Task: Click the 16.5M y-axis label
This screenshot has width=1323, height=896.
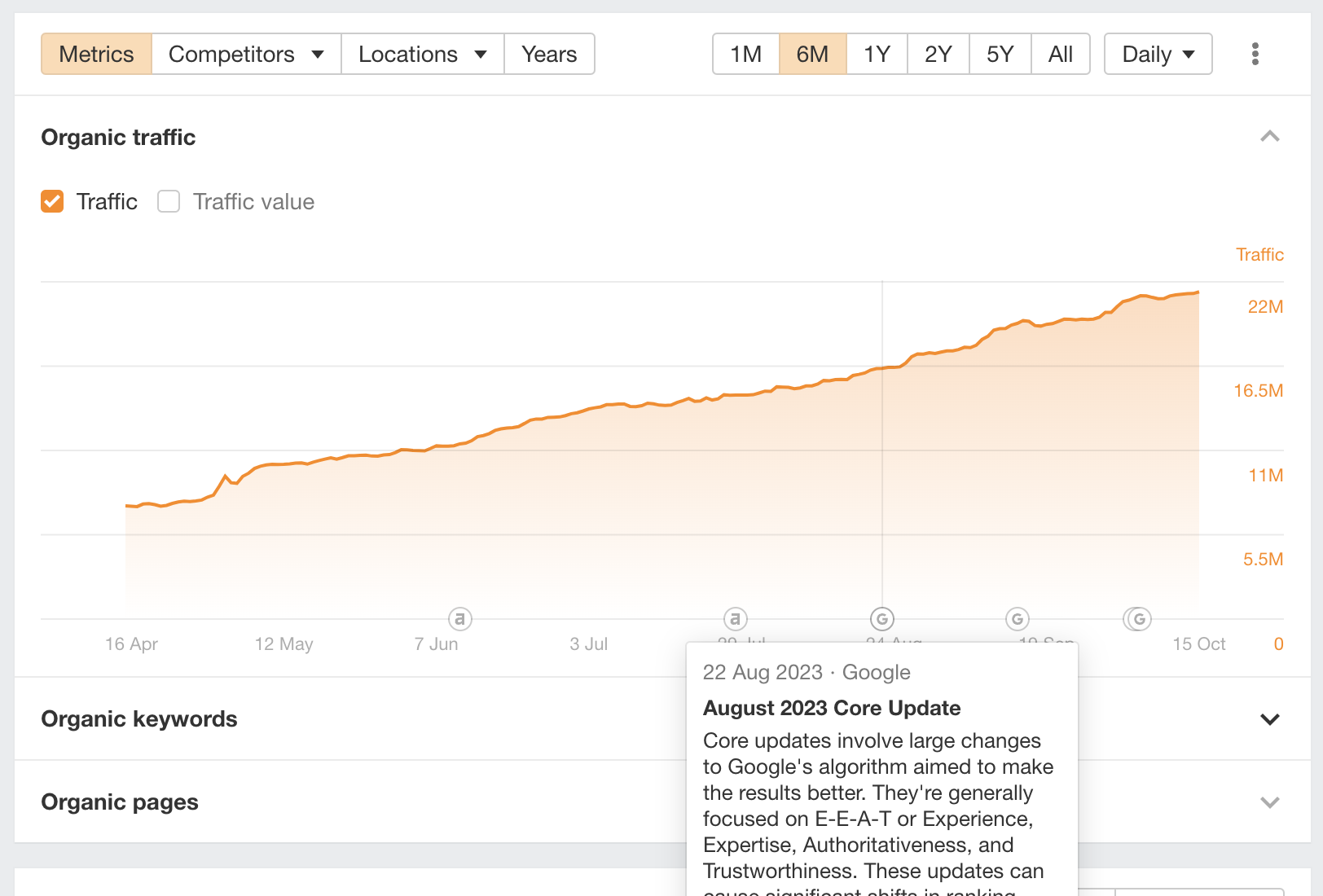Action: (x=1259, y=391)
